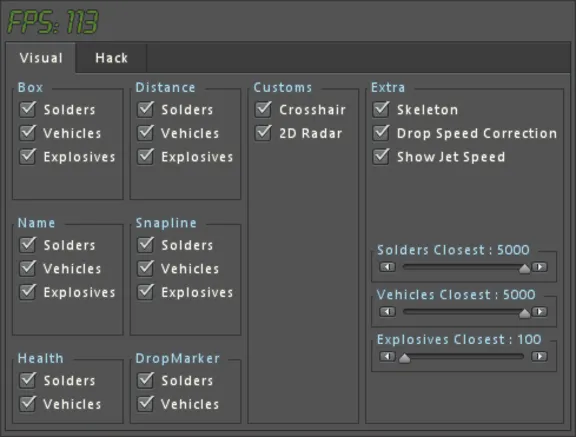Click left arrow of Solders Closest slider
The image size is (576, 437).
coord(387,267)
